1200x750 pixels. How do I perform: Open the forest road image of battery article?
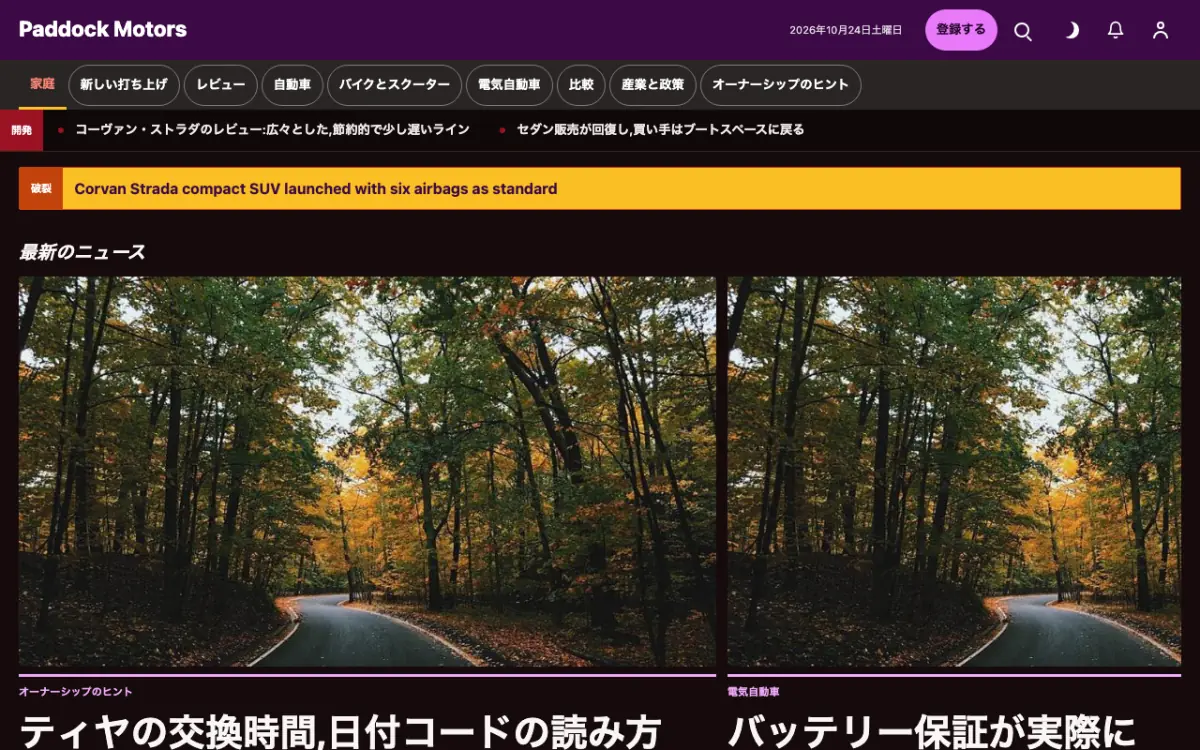[954, 472]
